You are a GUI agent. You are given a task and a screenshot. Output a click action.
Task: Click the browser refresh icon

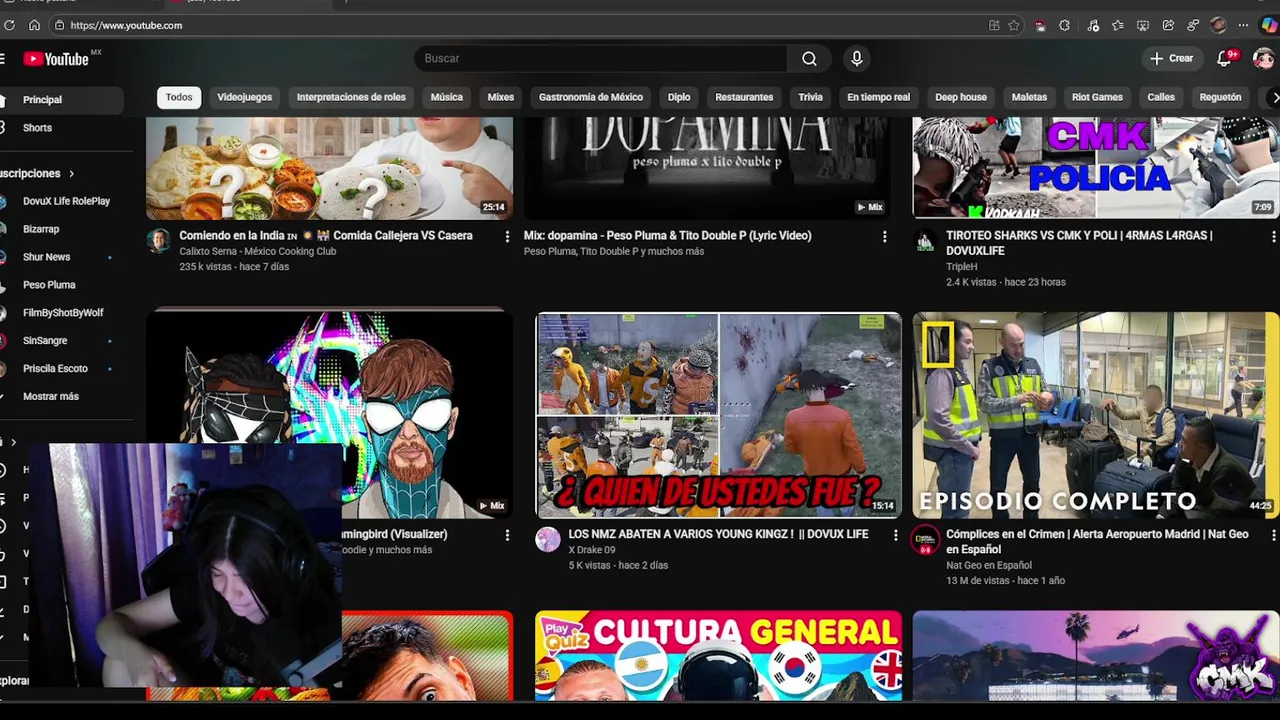pos(10,25)
